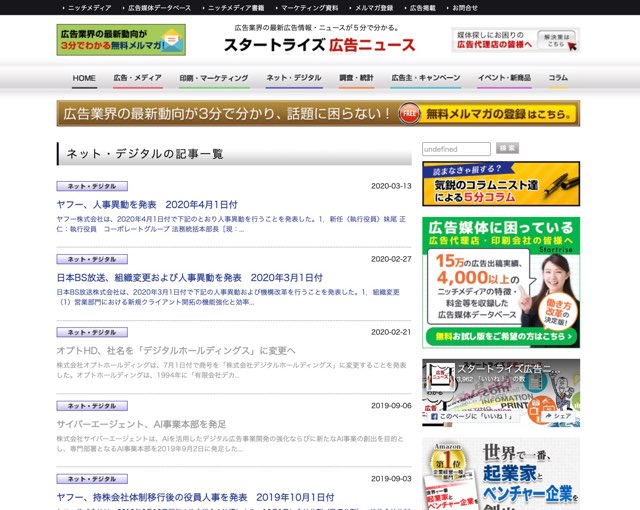The image size is (640, 510).
Task: Click the date 2019-09-03
Action: pyautogui.click(x=391, y=479)
